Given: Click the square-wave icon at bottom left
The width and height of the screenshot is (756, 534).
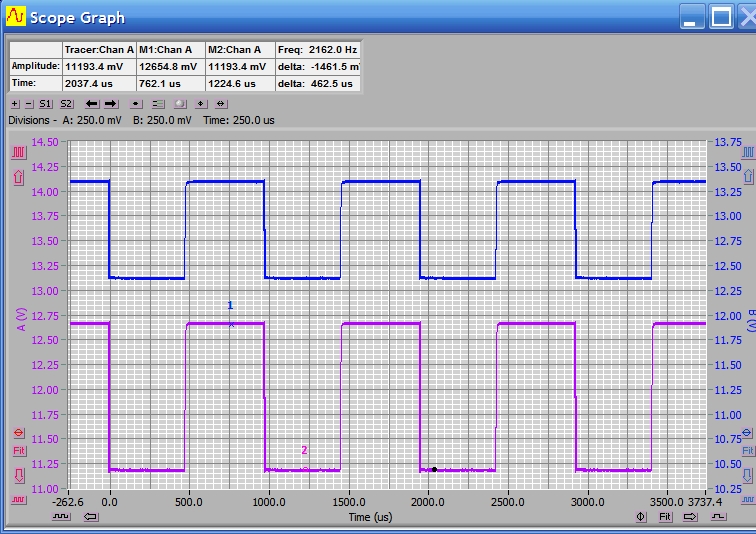Looking at the screenshot, I should (x=62, y=517).
